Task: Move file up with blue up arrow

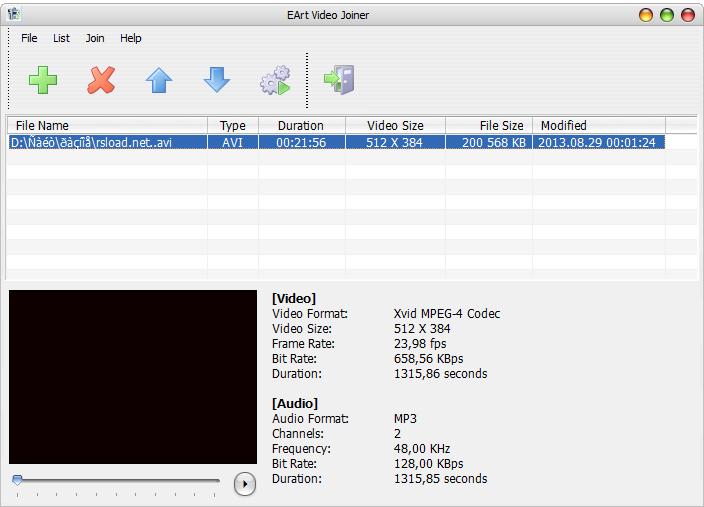Action: click(159, 80)
